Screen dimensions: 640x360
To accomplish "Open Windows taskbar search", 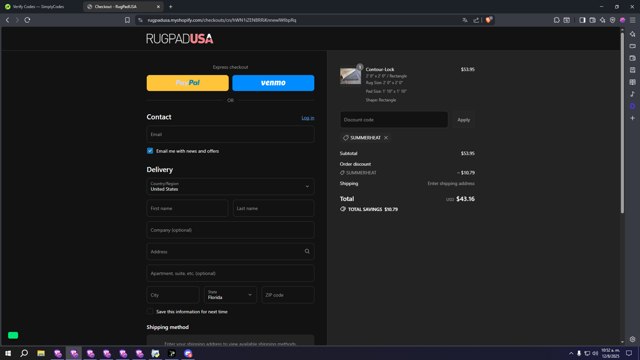I will 24,353.
